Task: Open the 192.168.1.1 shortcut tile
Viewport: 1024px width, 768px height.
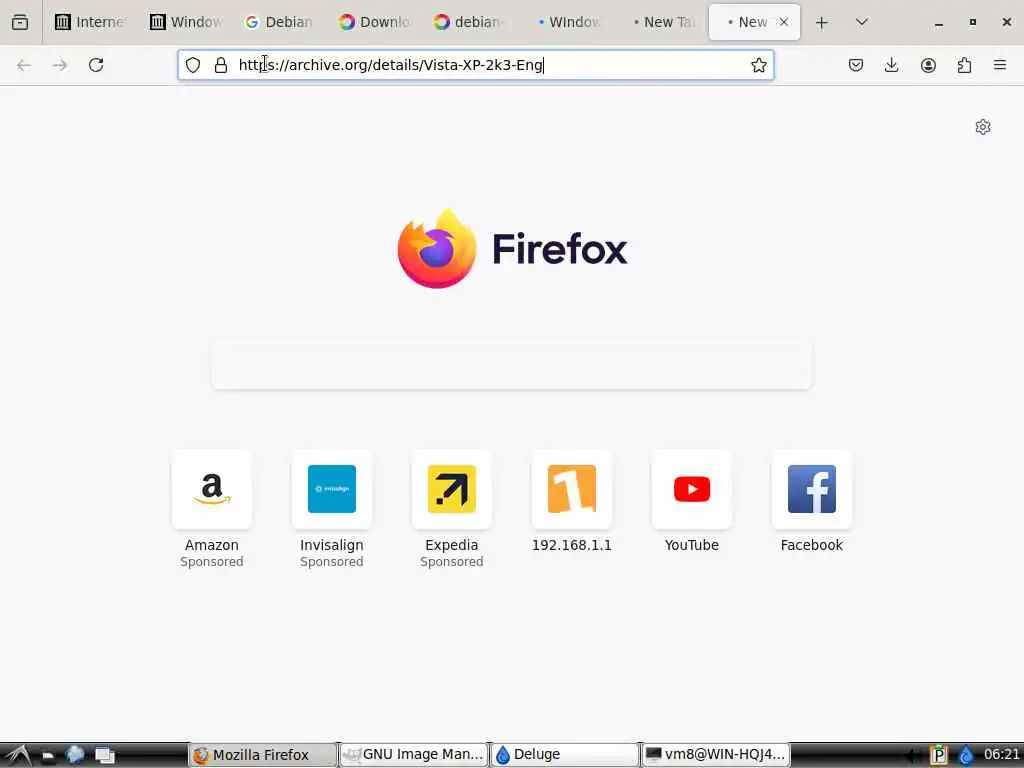Action: click(x=572, y=502)
